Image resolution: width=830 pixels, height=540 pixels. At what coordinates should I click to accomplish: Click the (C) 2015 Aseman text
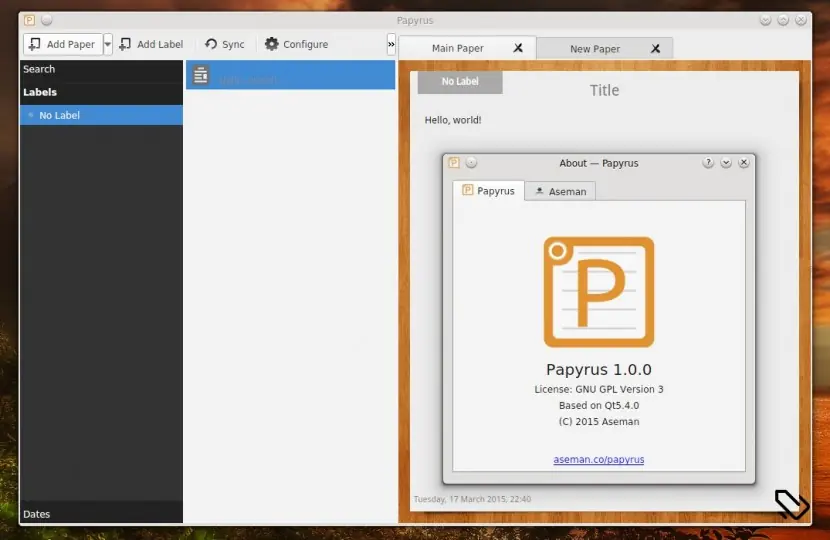(599, 422)
